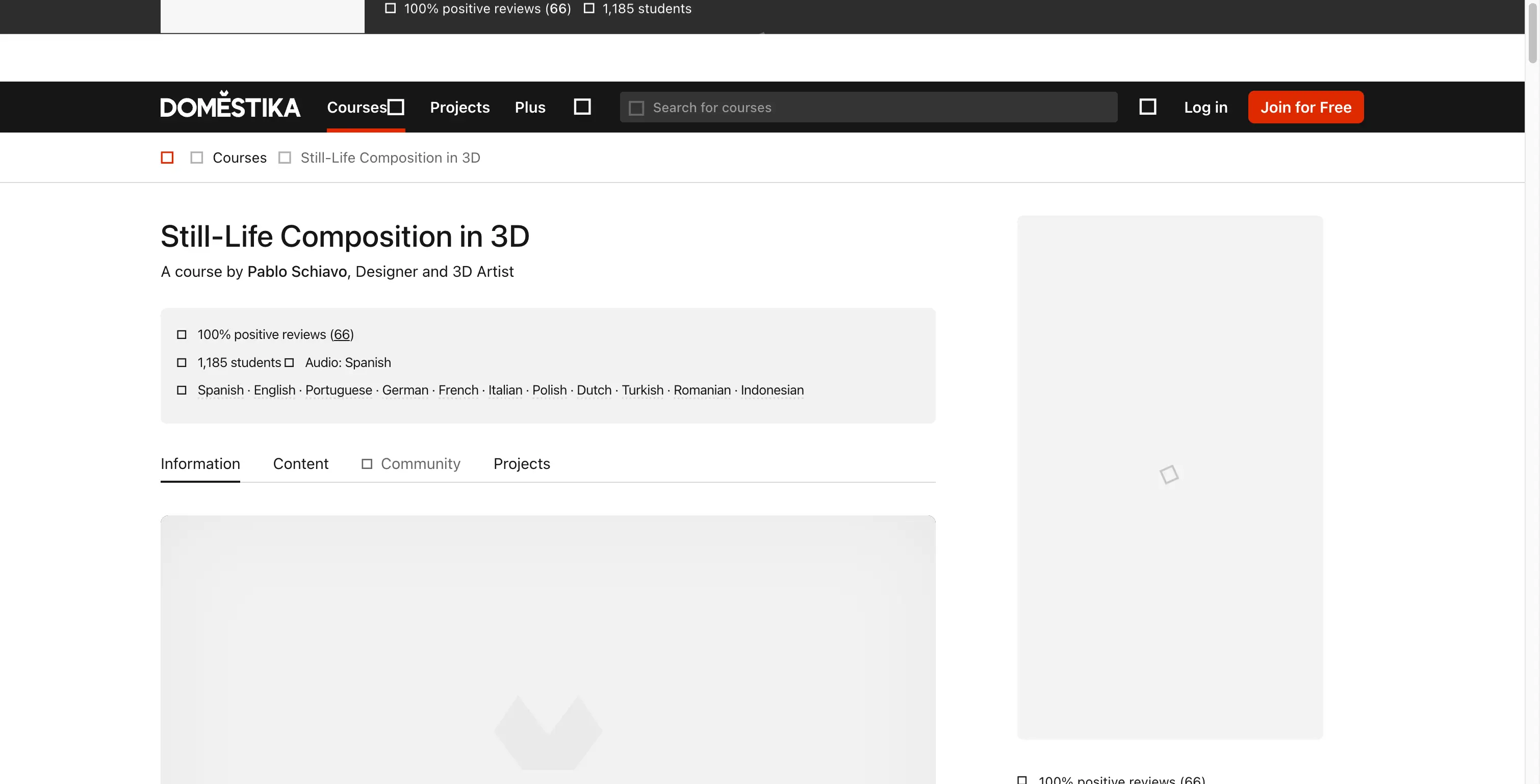Click the subtitles icon before Spanish languages list
The height and width of the screenshot is (784, 1540).
pyautogui.click(x=182, y=390)
